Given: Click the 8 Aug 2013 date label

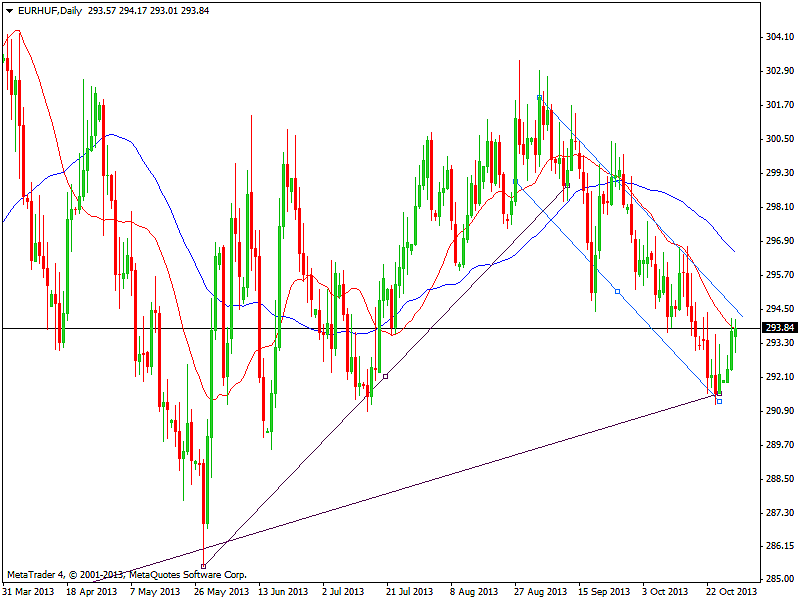Looking at the screenshot, I should 476,591.
